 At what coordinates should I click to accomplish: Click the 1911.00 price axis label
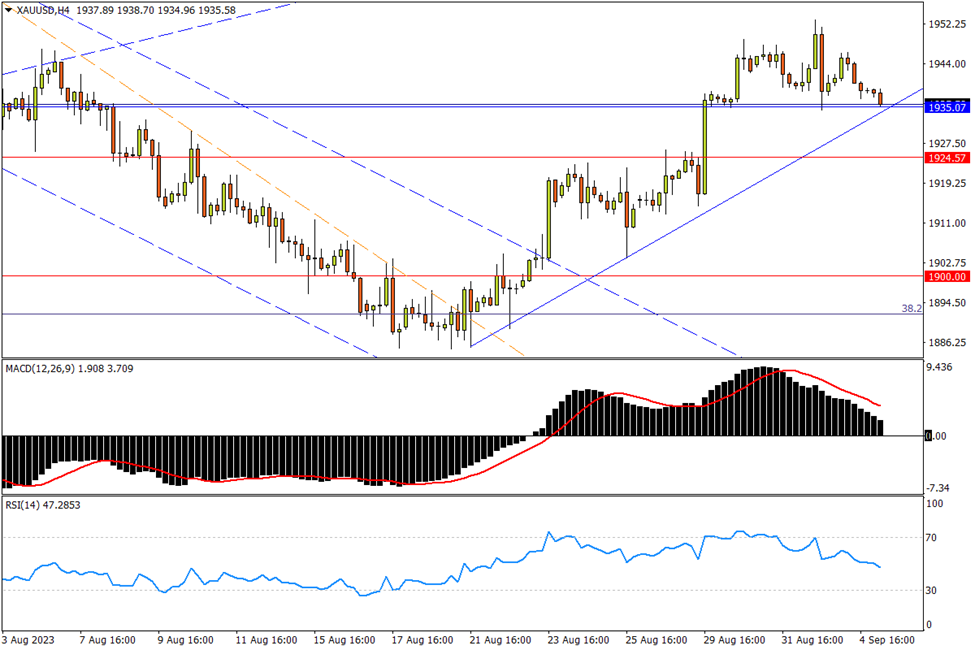(x=946, y=223)
